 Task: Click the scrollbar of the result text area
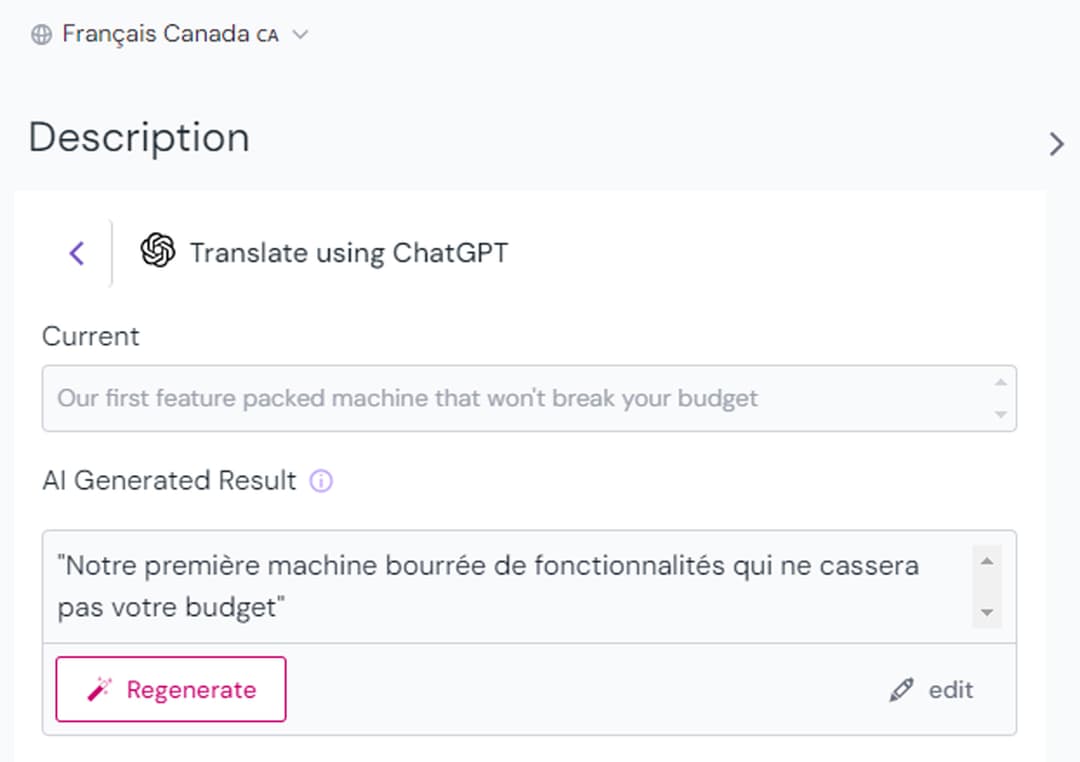986,585
